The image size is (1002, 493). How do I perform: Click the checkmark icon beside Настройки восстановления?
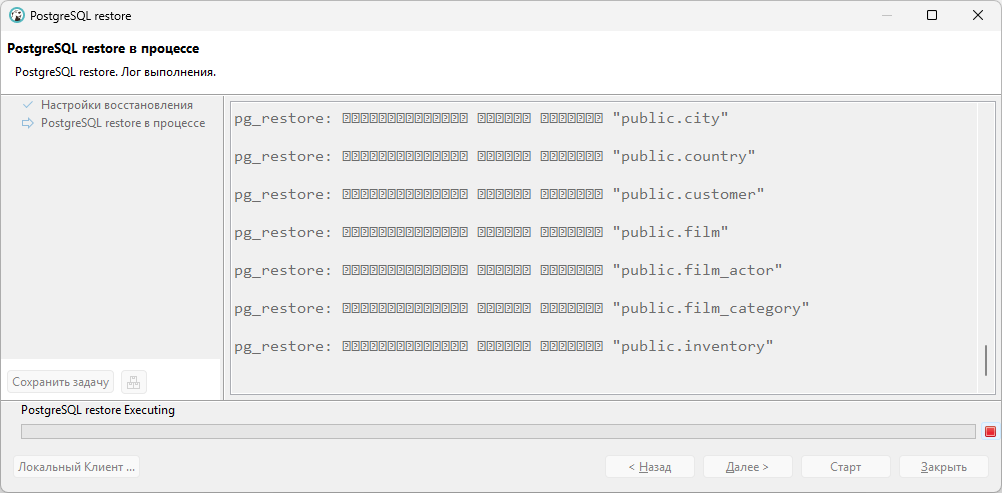click(x=27, y=105)
